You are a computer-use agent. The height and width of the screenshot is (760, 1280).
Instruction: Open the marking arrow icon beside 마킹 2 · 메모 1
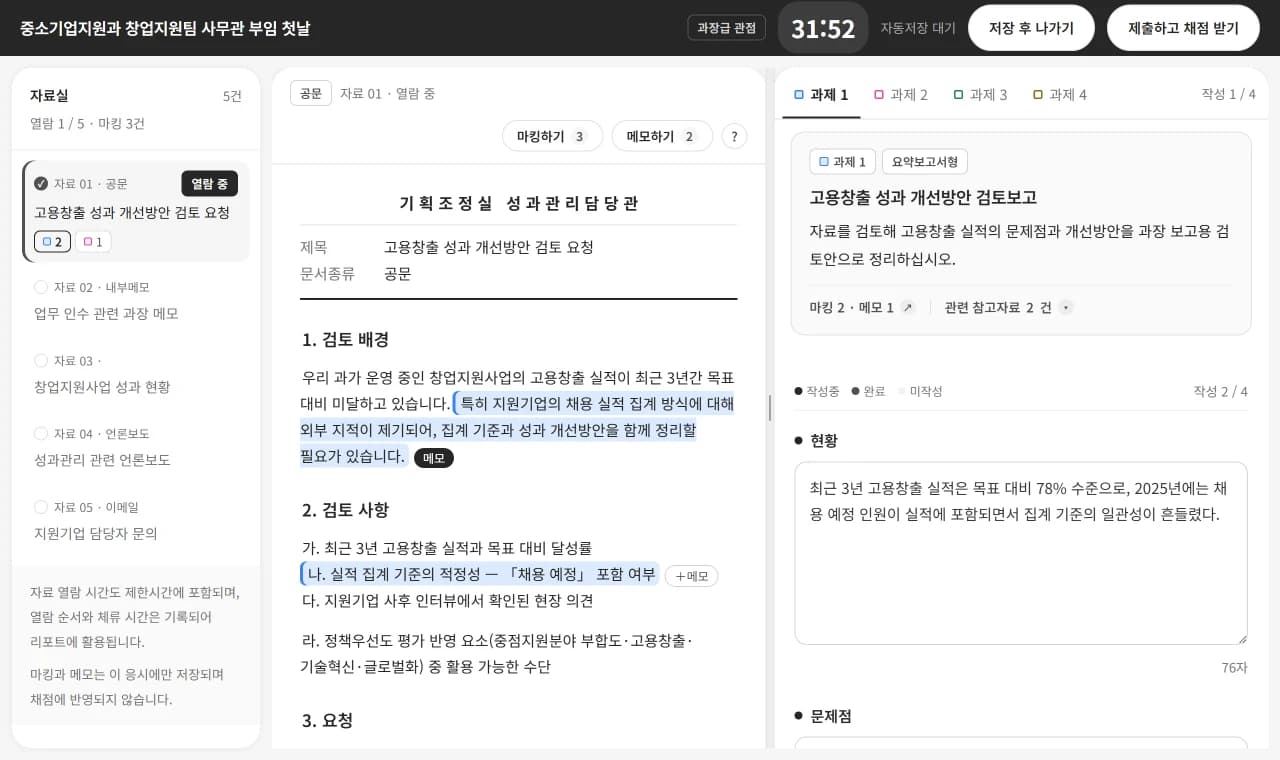tap(907, 307)
